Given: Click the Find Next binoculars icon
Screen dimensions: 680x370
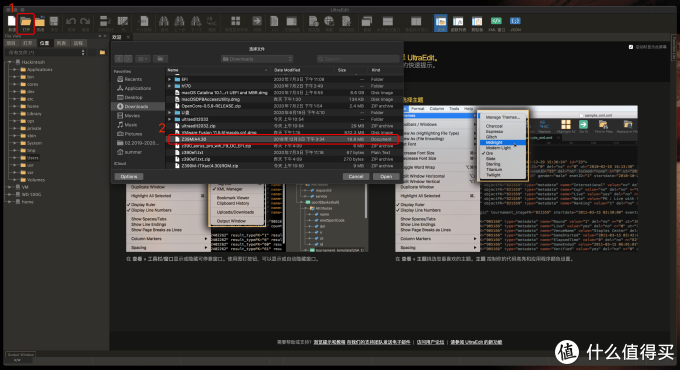Looking at the screenshot, I should (196, 21).
